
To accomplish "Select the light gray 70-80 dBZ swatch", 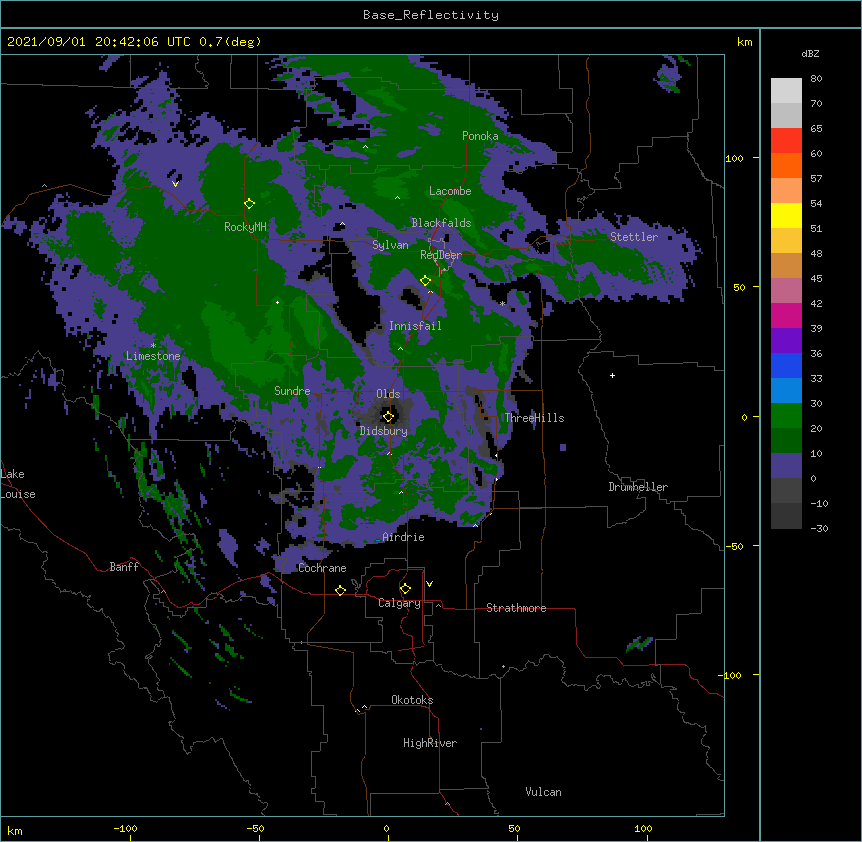I will [x=786, y=90].
